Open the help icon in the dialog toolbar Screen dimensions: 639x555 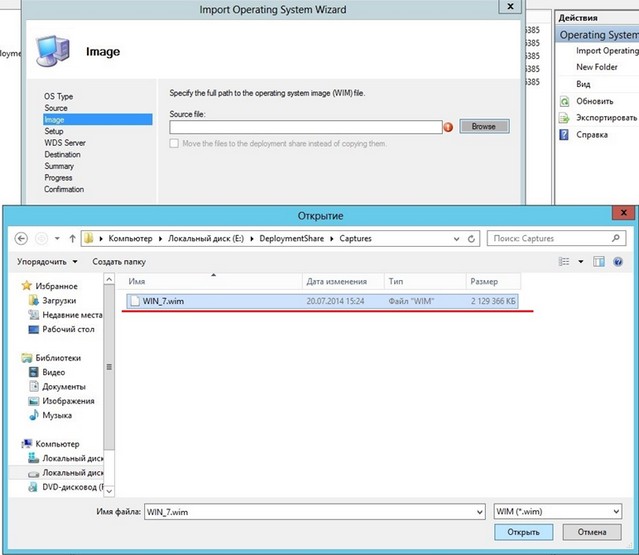621,262
